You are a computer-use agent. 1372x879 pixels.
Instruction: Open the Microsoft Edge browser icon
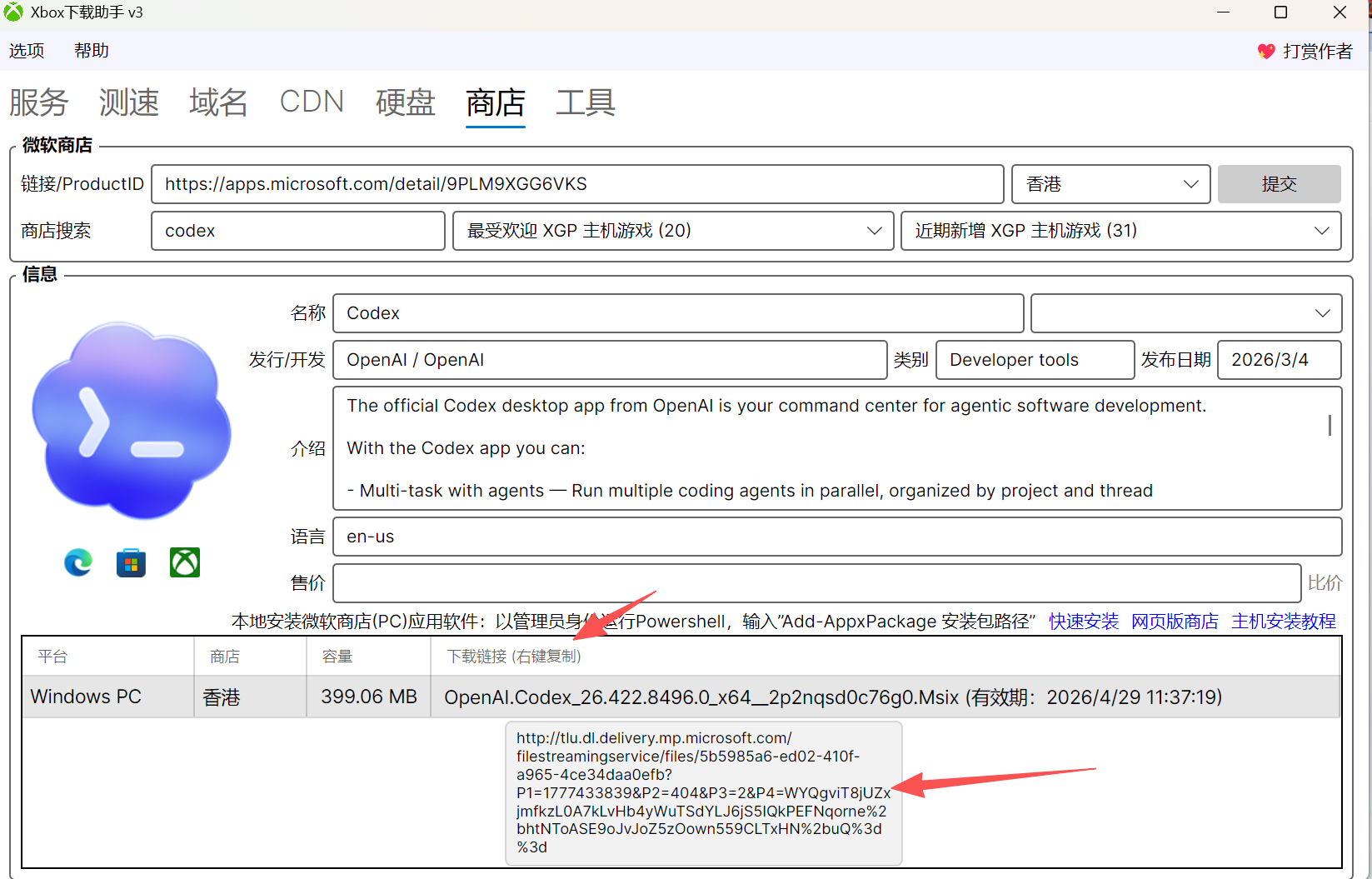coord(78,563)
